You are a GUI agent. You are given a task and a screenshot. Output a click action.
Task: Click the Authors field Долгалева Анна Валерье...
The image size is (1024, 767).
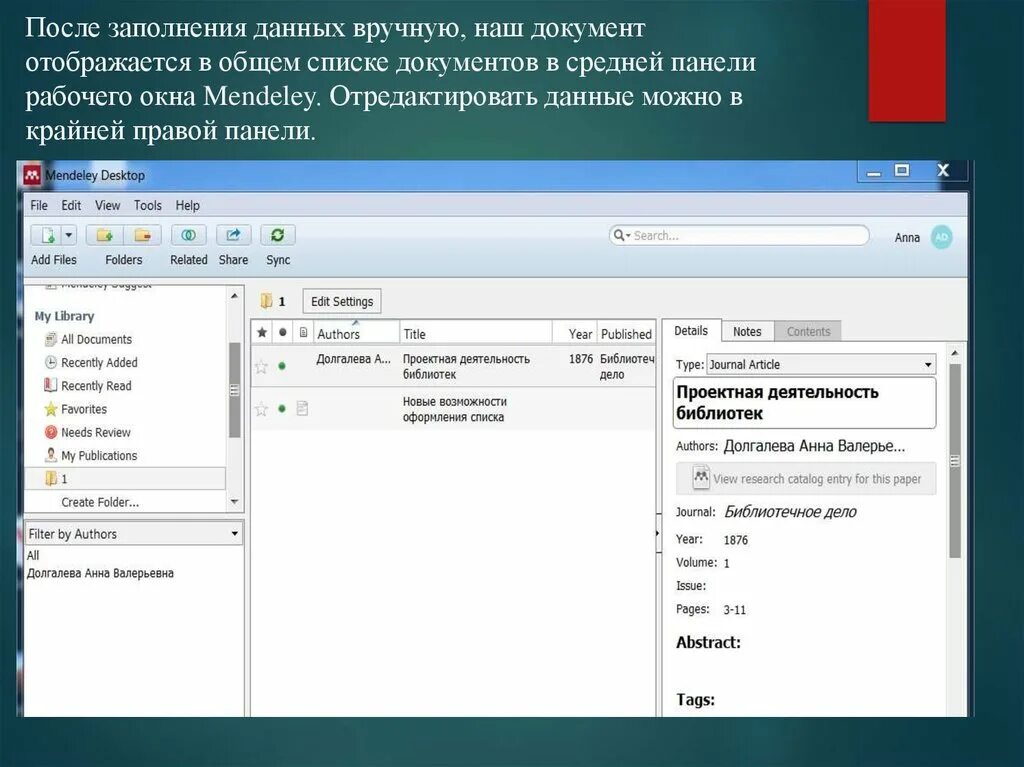(814, 446)
